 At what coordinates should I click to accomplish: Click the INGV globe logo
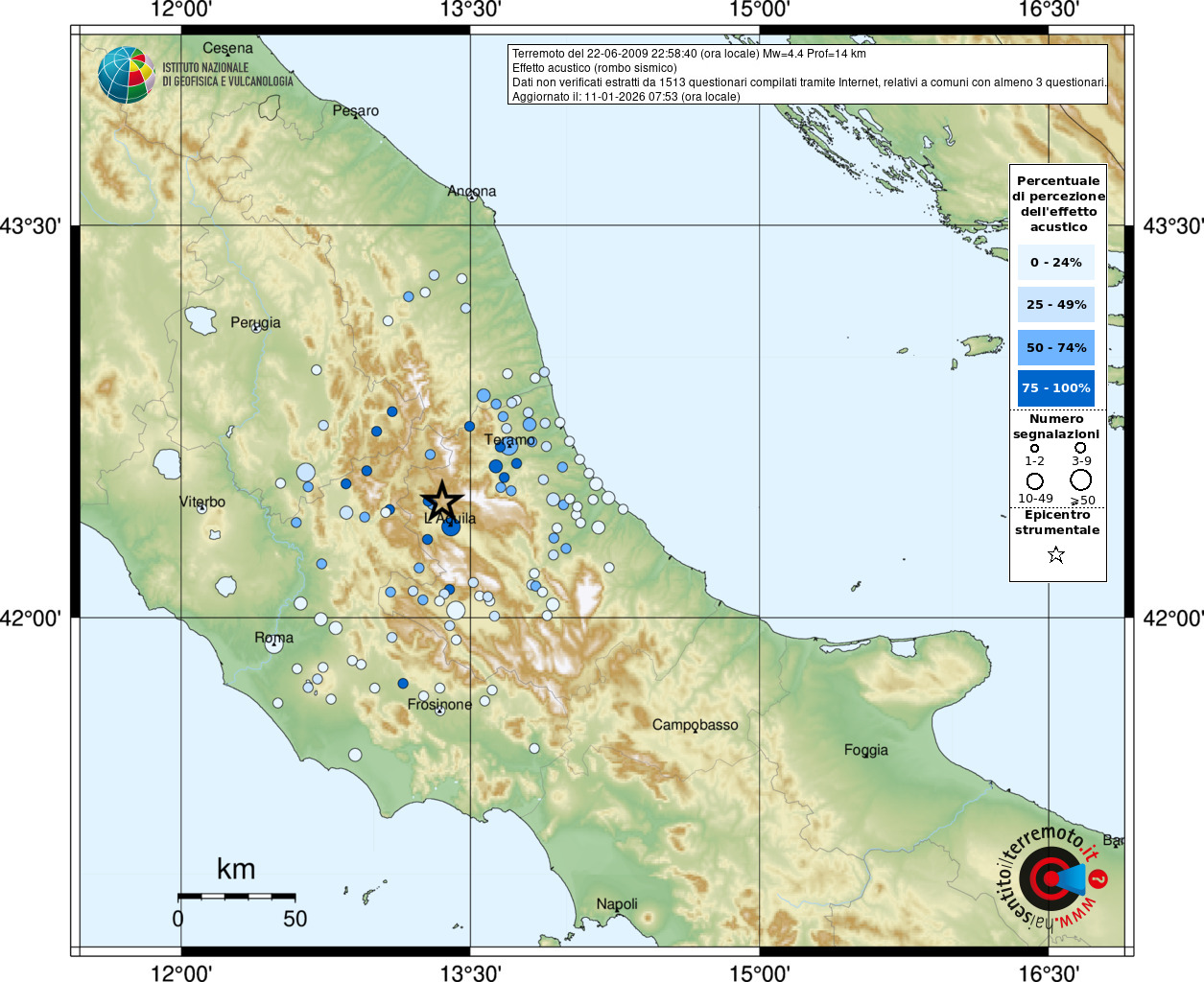pos(127,75)
